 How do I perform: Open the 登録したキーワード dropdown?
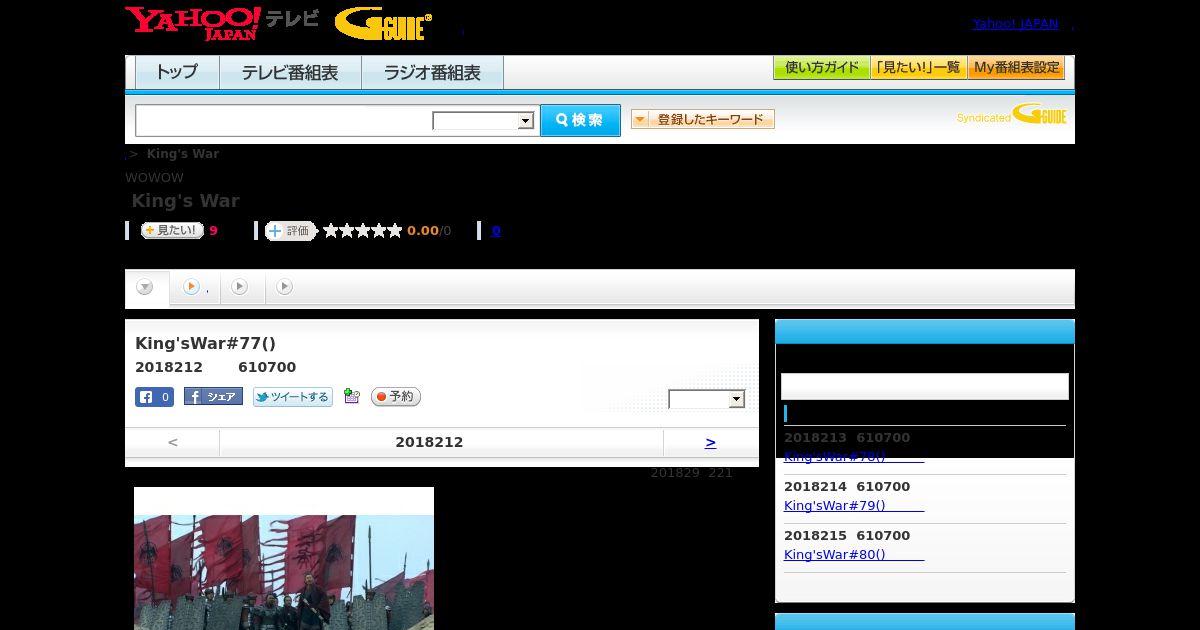[703, 119]
